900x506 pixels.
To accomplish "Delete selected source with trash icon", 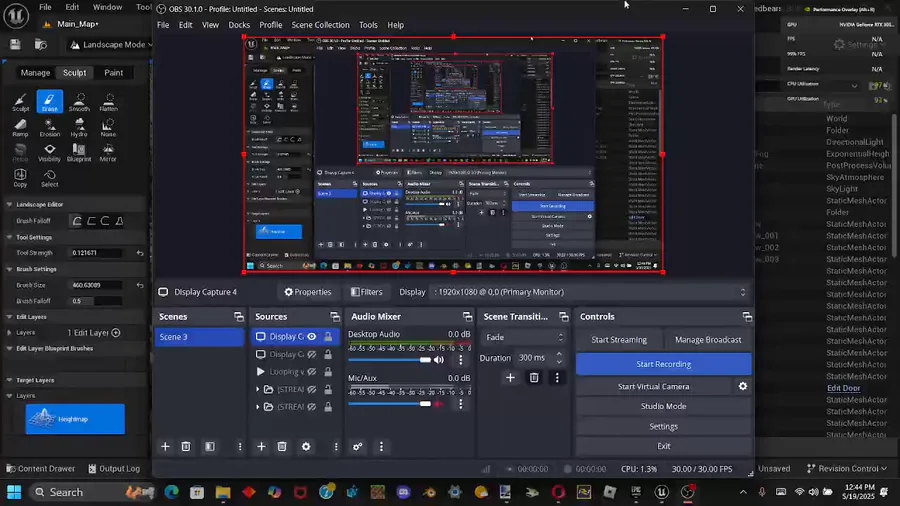I will (282, 446).
